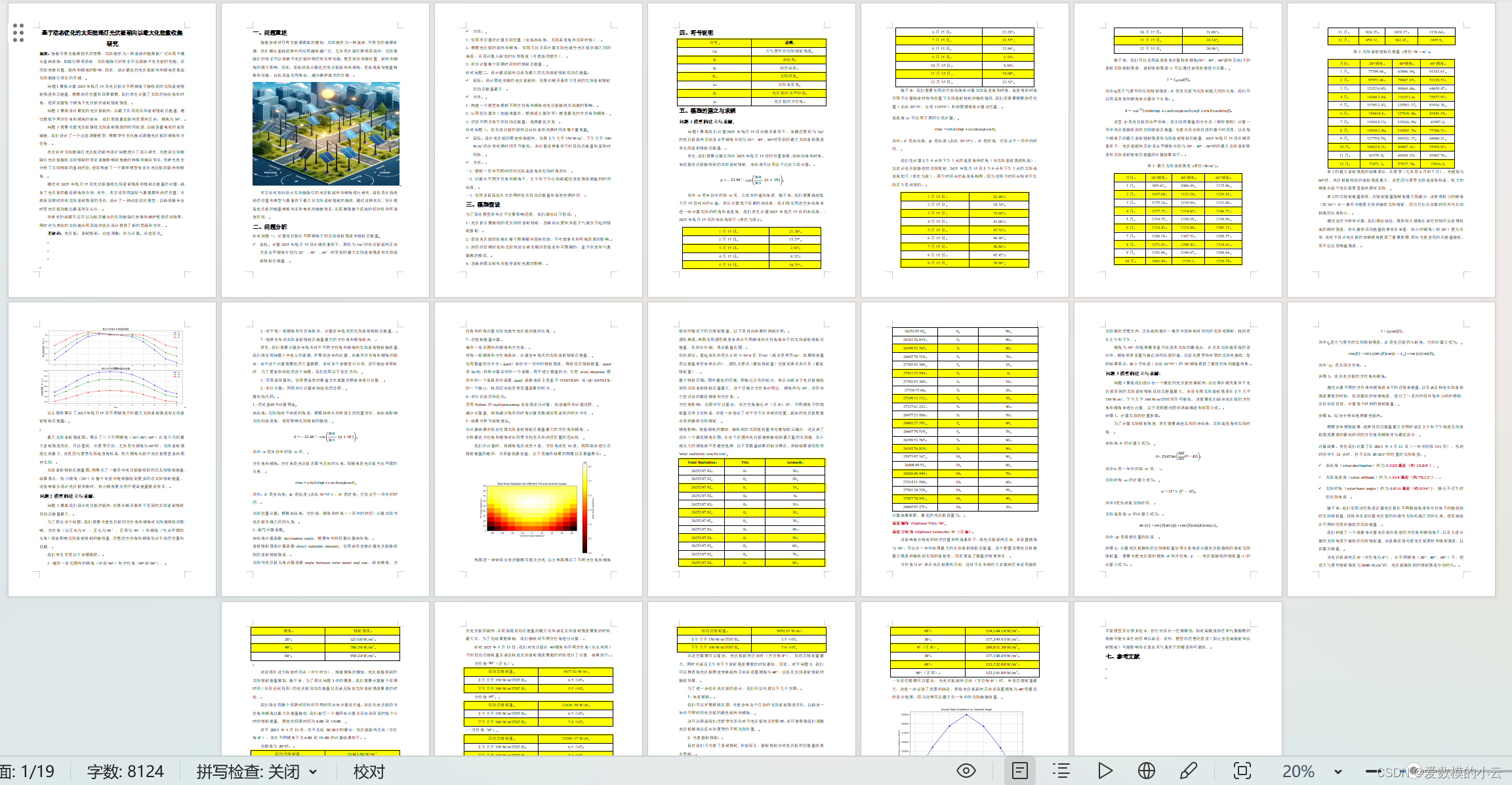Open the 20% zoom level dropdown
Screen dimensions: 1512x785
tap(1338, 772)
